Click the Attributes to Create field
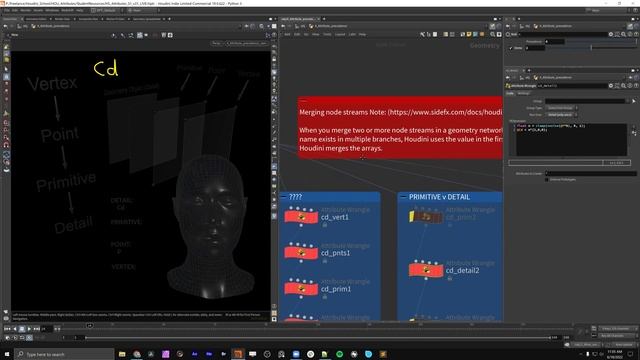Viewport: 640px width, 360px height. click(591, 173)
